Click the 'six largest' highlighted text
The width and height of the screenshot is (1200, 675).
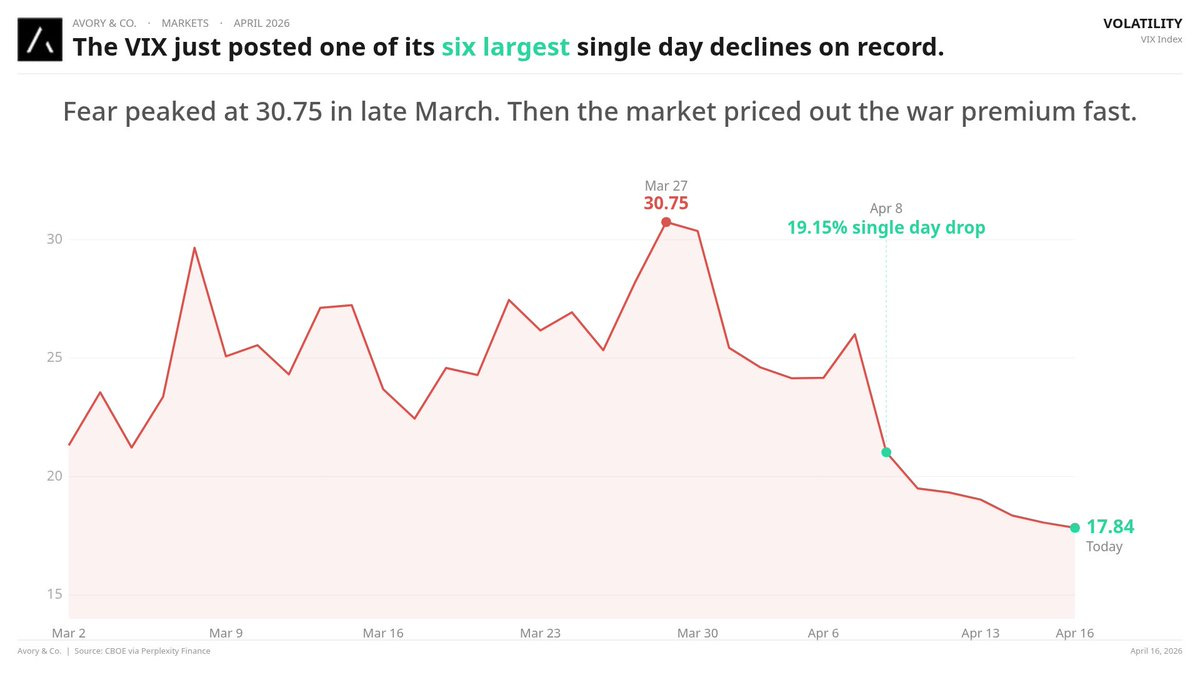506,47
